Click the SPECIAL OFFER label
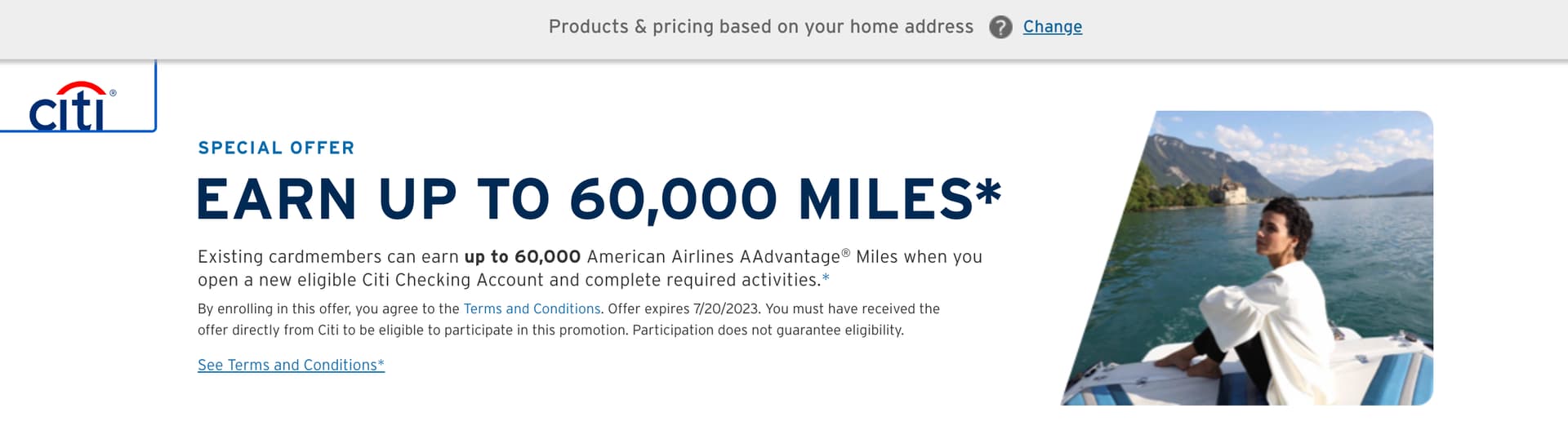Viewport: 1568px width, 439px height. [276, 148]
